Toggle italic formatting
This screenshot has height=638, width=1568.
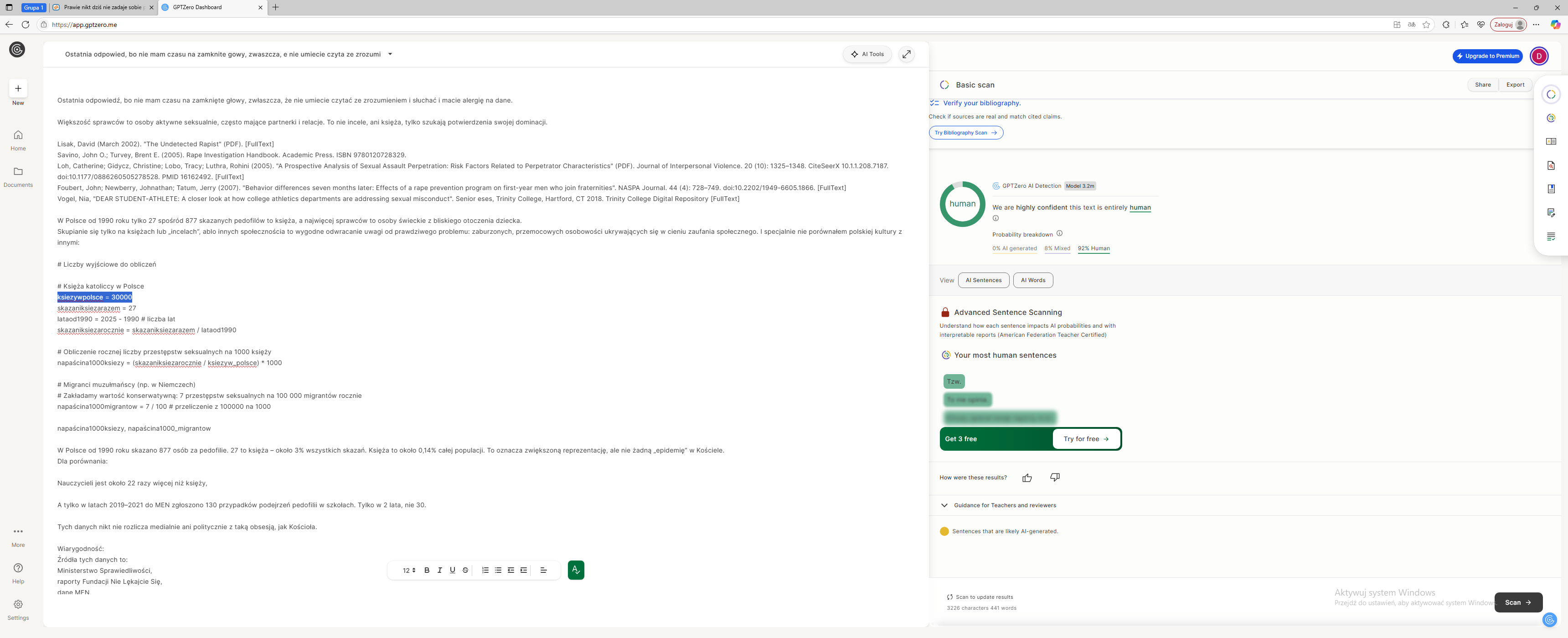point(439,571)
